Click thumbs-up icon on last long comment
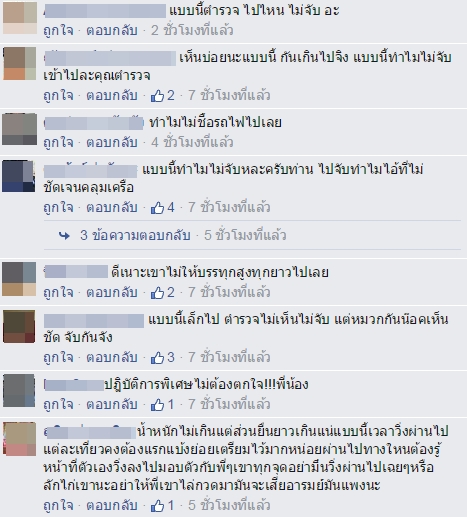Image resolution: width=467 pixels, height=517 pixels. click(x=157, y=505)
